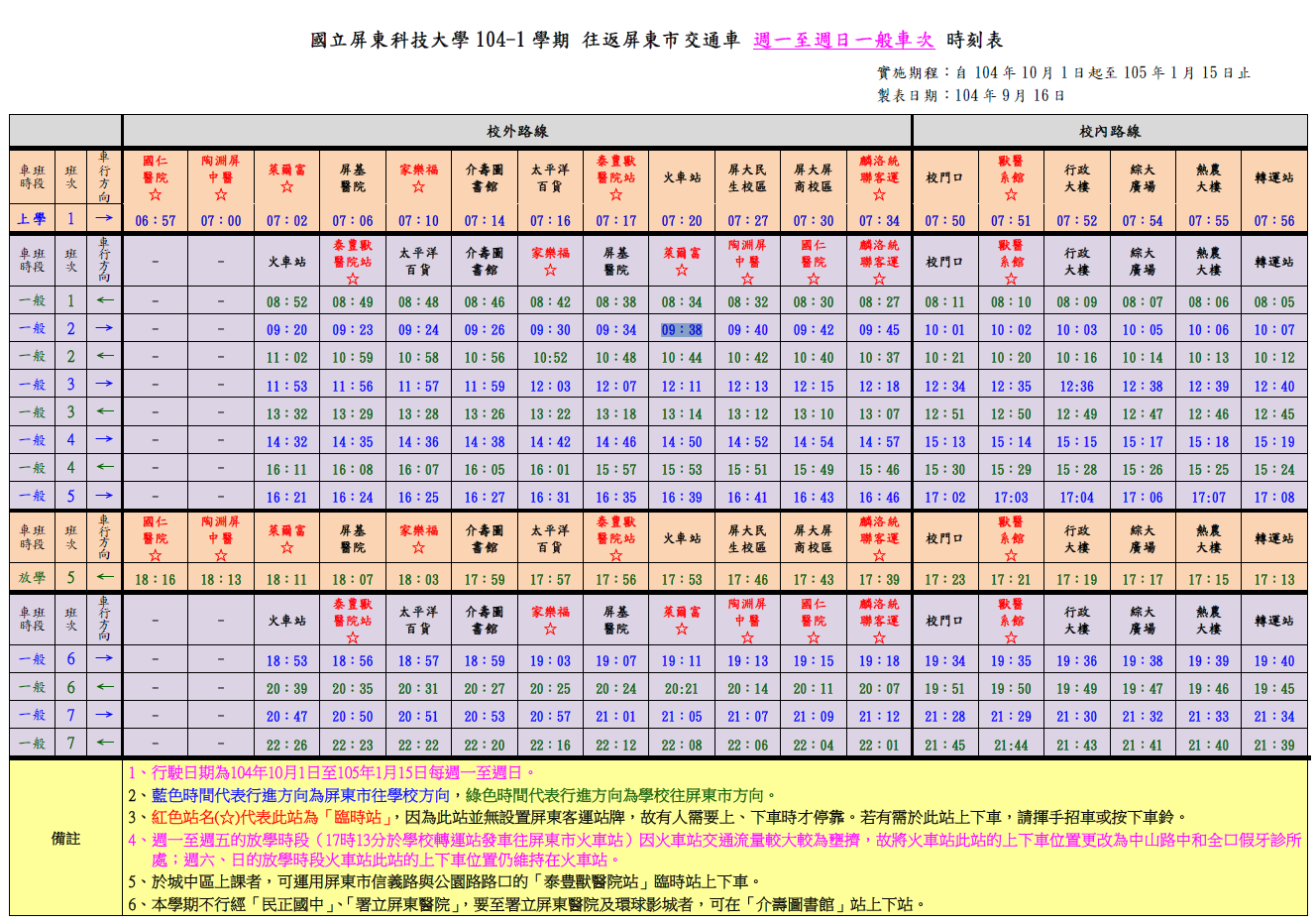Image resolution: width=1316 pixels, height=922 pixels.
Task: Select note 5 about 泰豐獸醫院站
Action: (x=445, y=881)
